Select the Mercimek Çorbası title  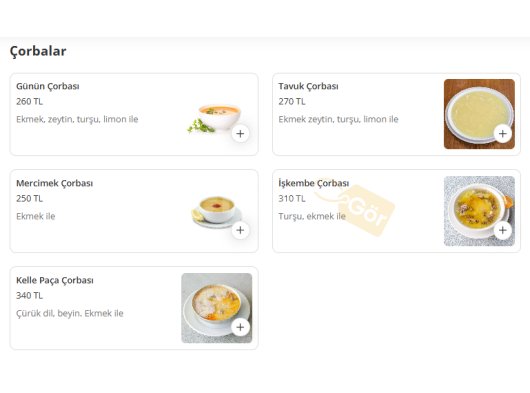(54, 183)
